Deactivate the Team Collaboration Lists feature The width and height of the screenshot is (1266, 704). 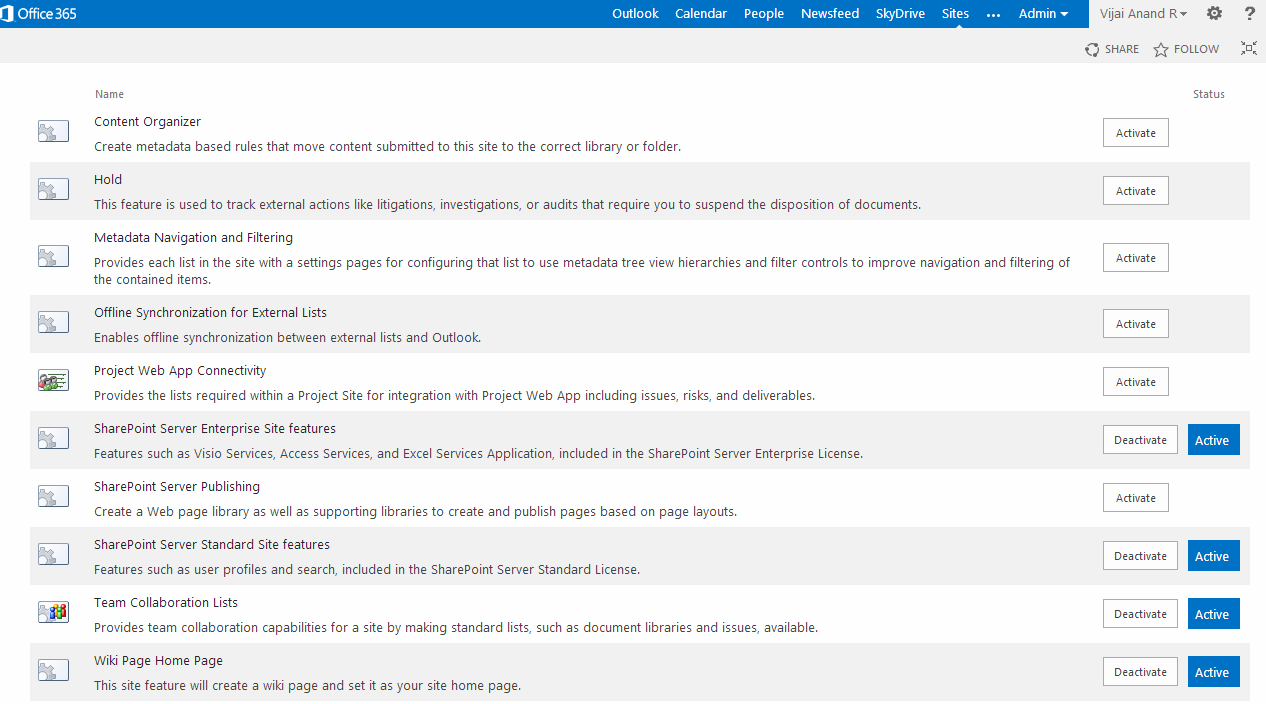[x=1140, y=614]
